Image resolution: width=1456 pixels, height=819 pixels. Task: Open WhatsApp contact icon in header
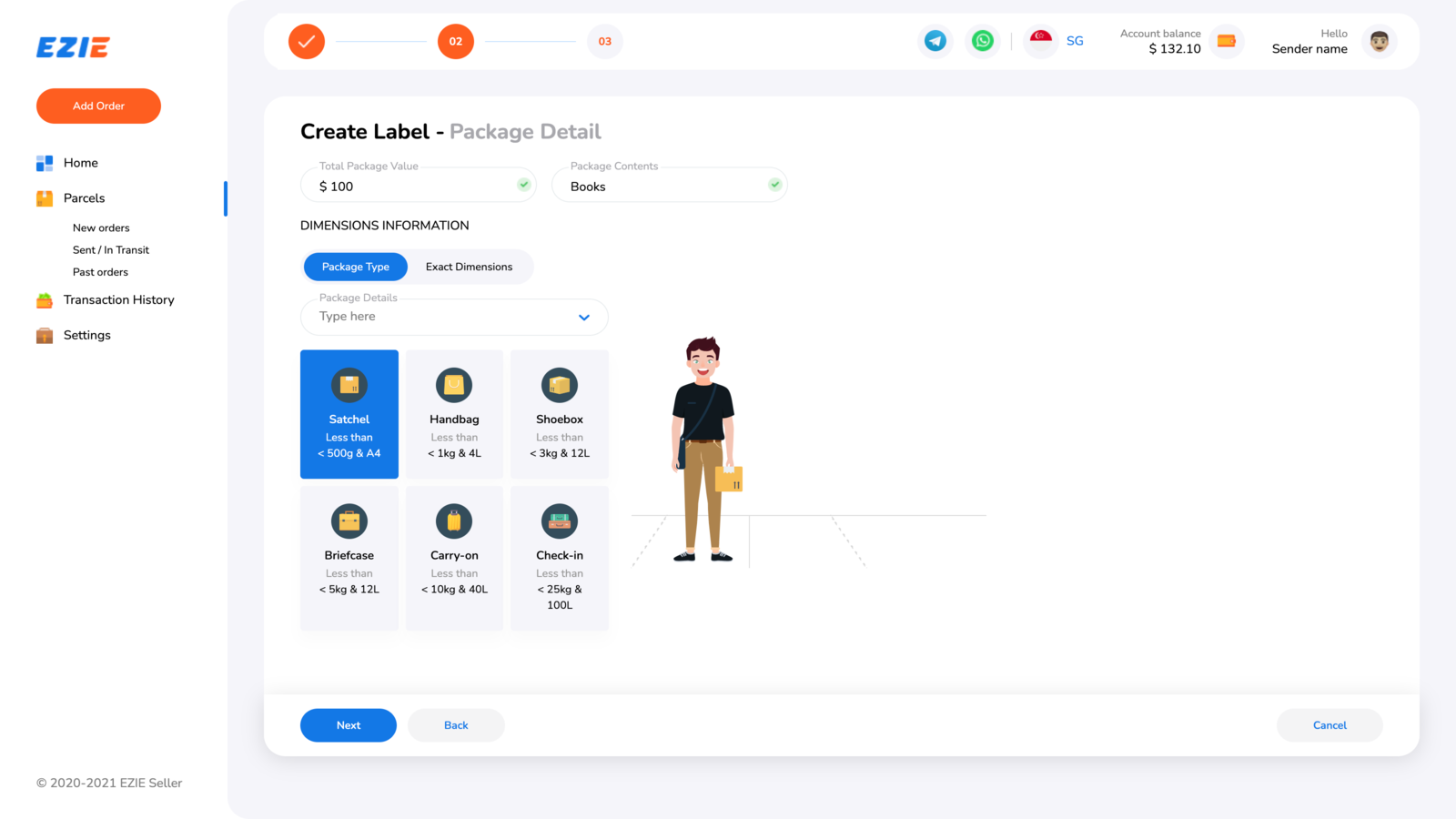(982, 41)
